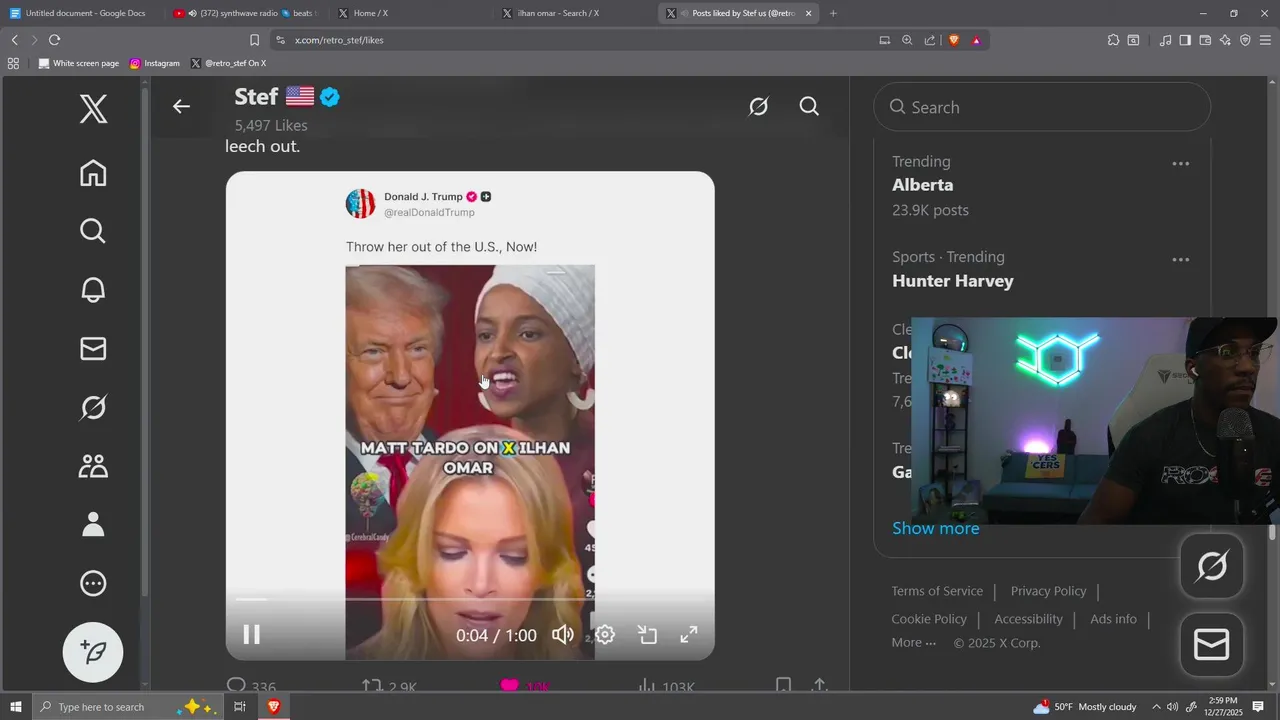Screen dimensions: 1280x720
Task: Open more options for Hunter Harvey trend
Action: point(1181,260)
